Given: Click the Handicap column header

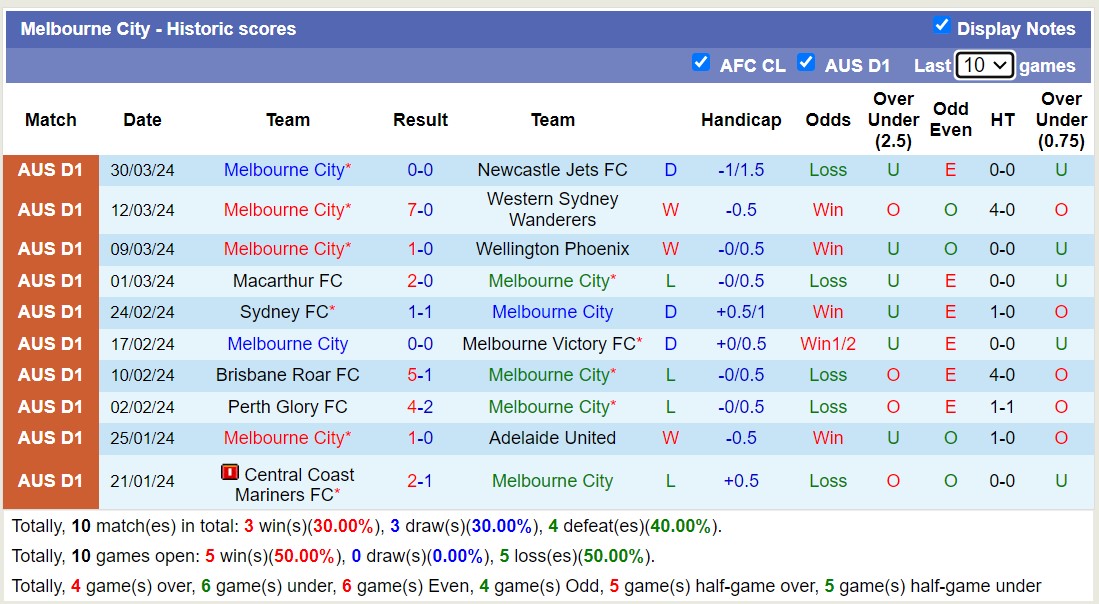Looking at the screenshot, I should coord(741,119).
